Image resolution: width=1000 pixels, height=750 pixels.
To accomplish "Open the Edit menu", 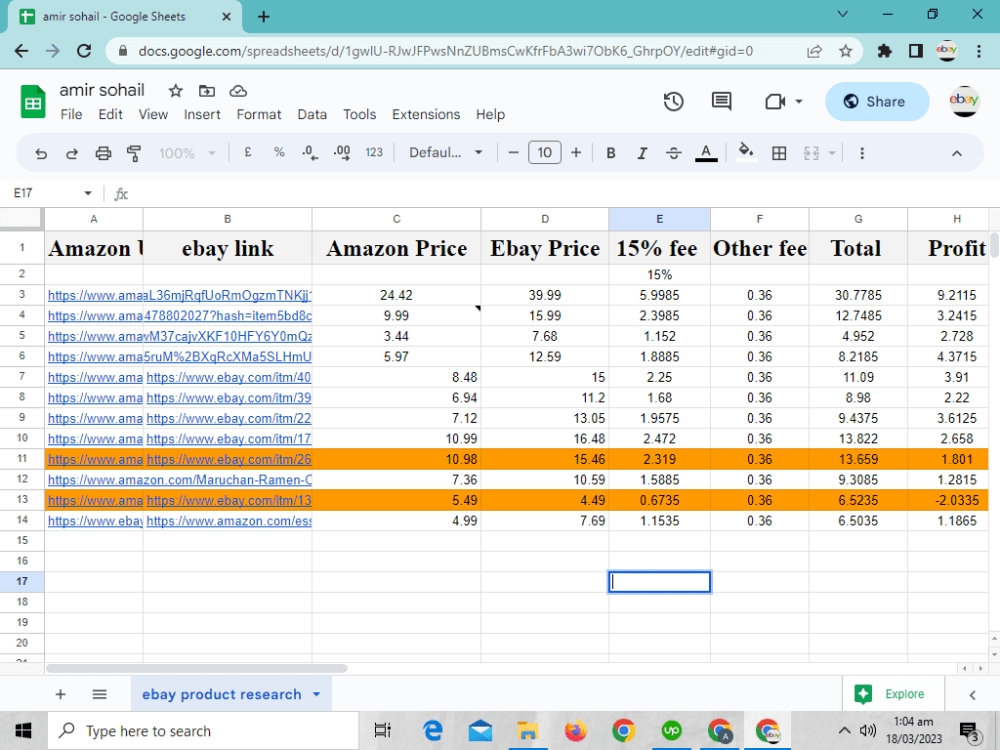I will [x=110, y=115].
